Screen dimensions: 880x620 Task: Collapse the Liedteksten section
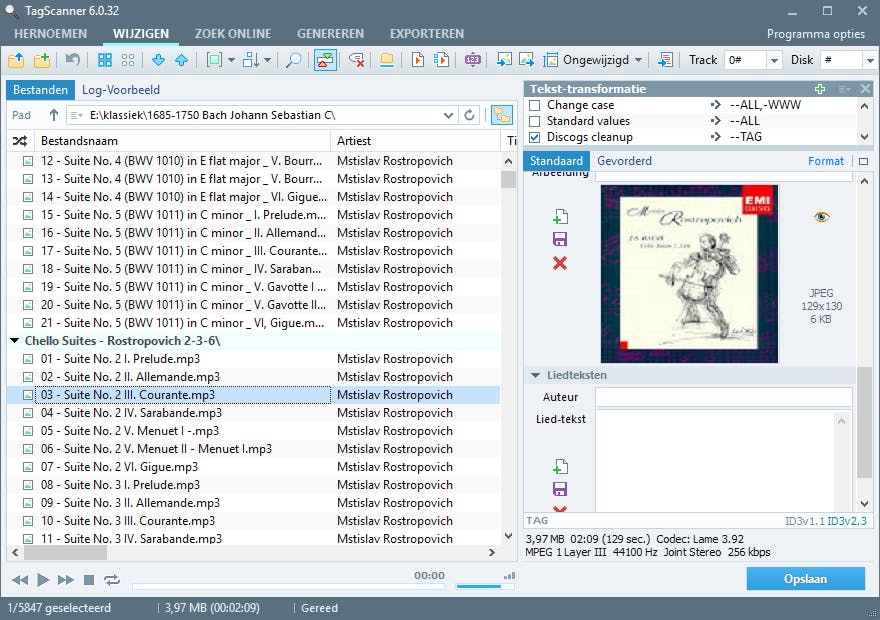(533, 375)
